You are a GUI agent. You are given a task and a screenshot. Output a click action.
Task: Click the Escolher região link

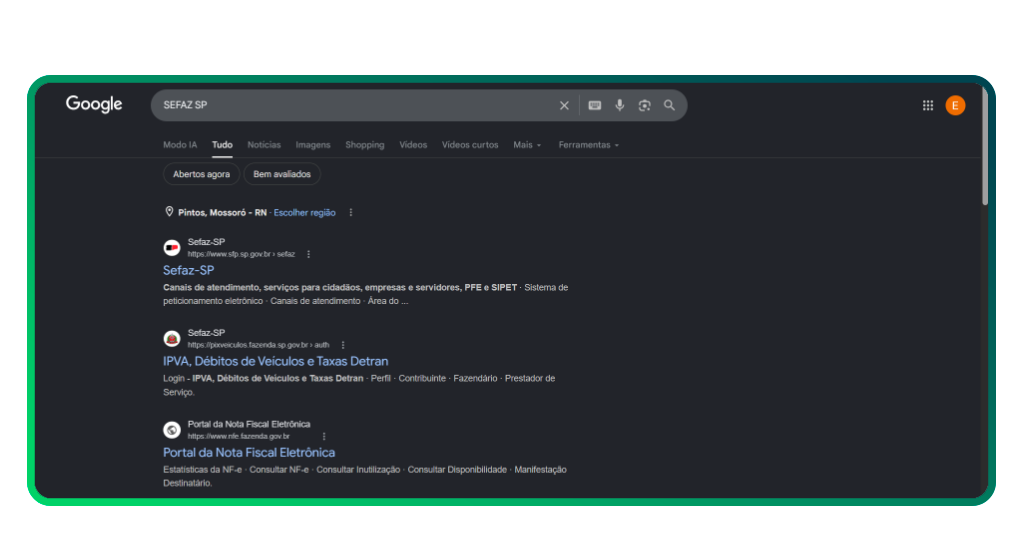click(304, 213)
